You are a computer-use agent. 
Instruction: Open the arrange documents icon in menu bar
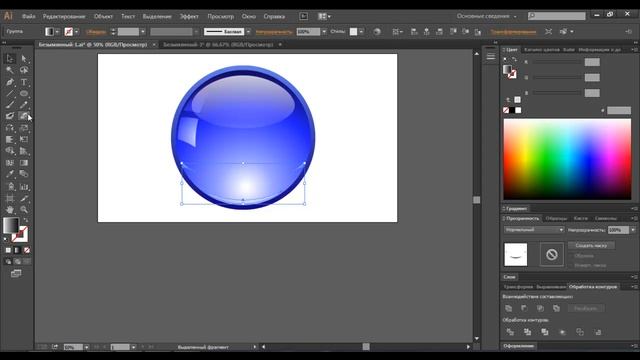pos(324,16)
